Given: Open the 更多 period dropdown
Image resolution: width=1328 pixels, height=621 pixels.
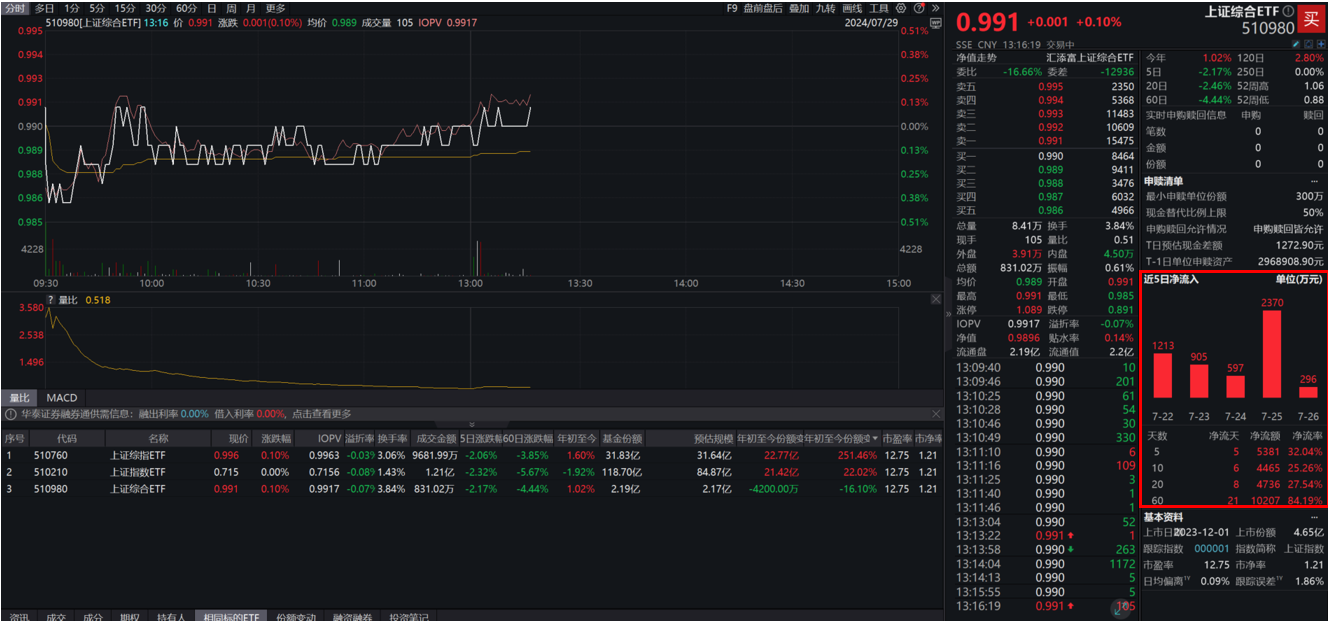Looking at the screenshot, I should [276, 8].
